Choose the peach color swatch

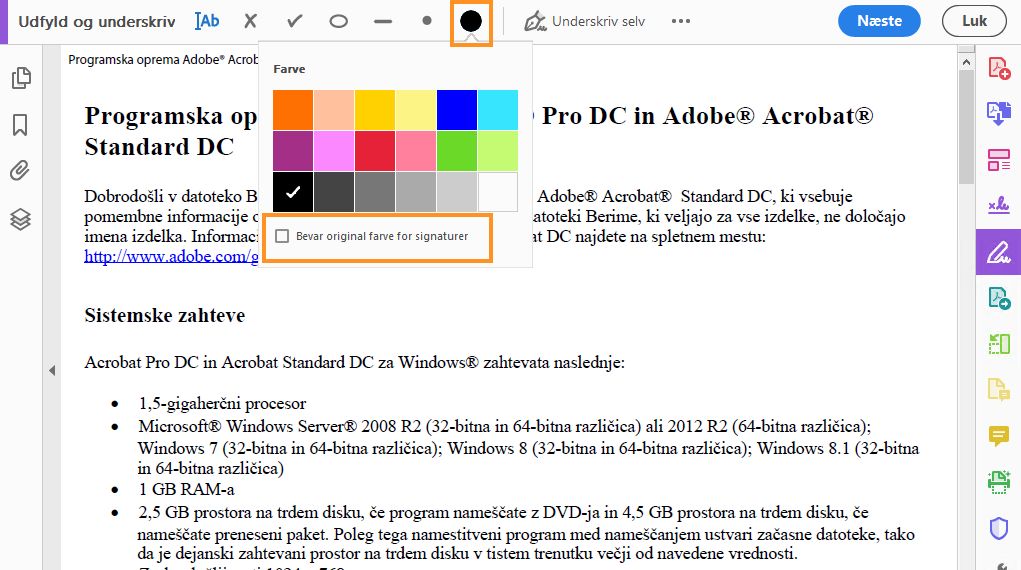(x=334, y=110)
